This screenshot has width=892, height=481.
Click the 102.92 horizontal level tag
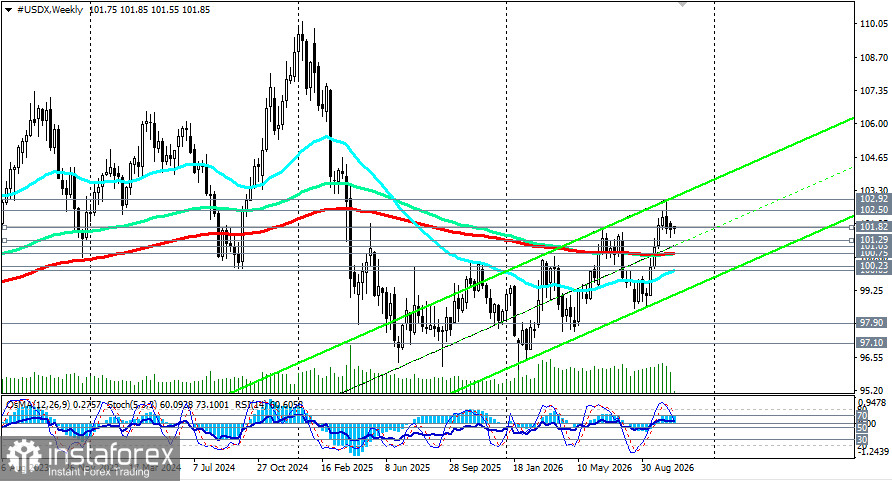pos(873,199)
